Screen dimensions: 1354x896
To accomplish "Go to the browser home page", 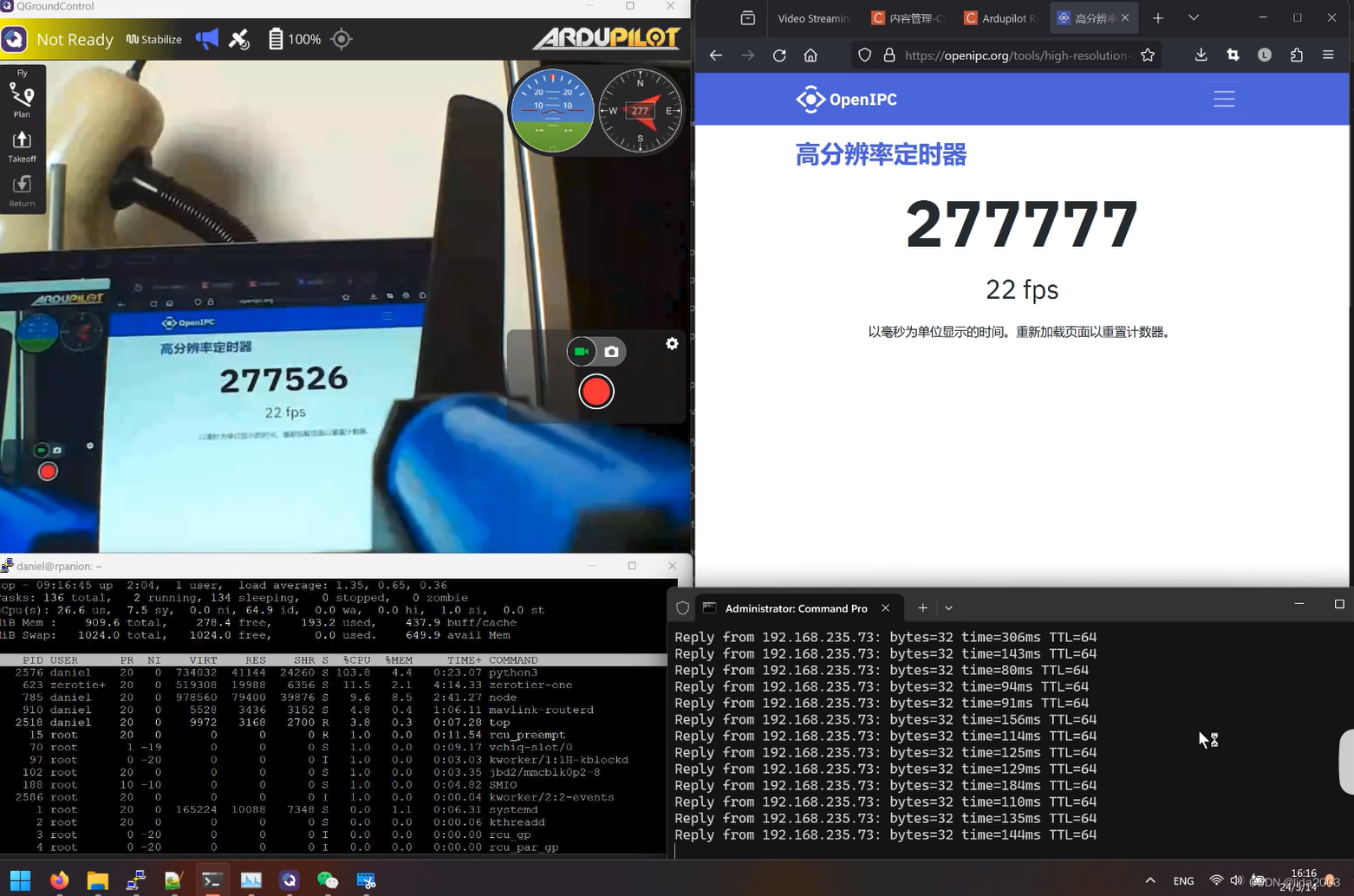I will pyautogui.click(x=810, y=55).
